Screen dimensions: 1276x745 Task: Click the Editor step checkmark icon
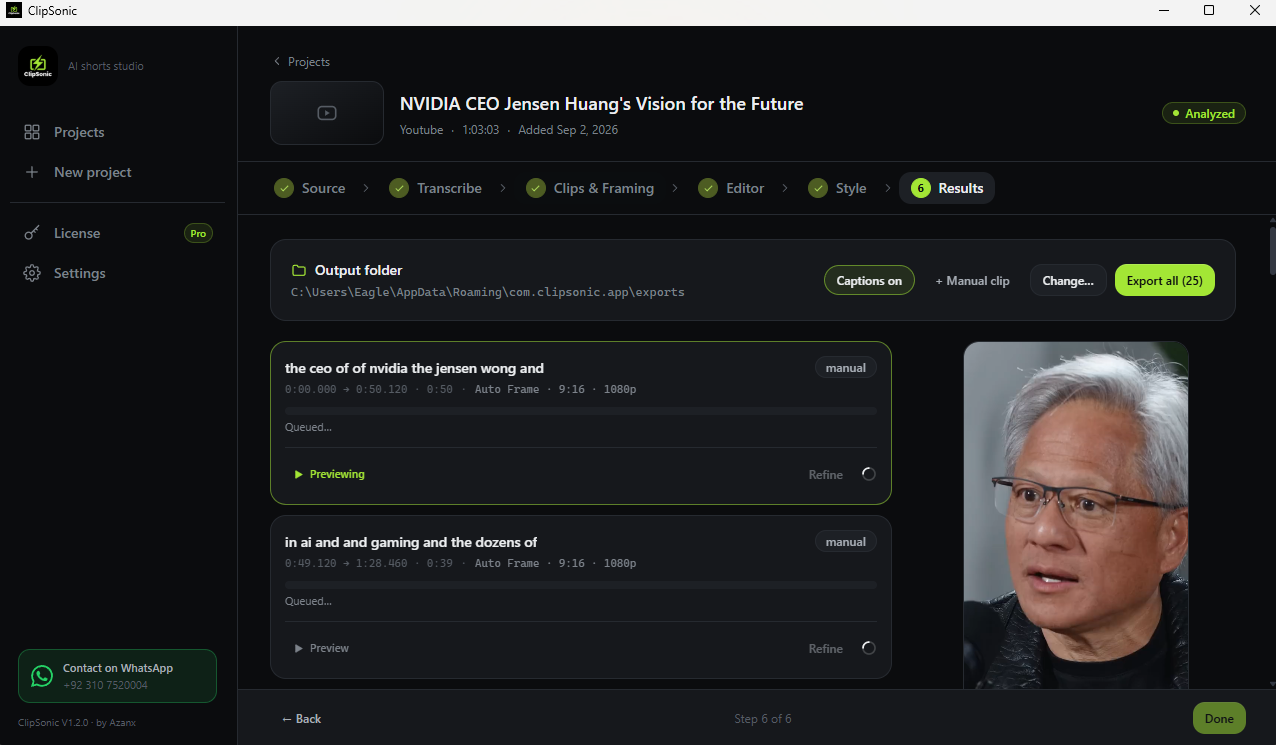(x=708, y=188)
